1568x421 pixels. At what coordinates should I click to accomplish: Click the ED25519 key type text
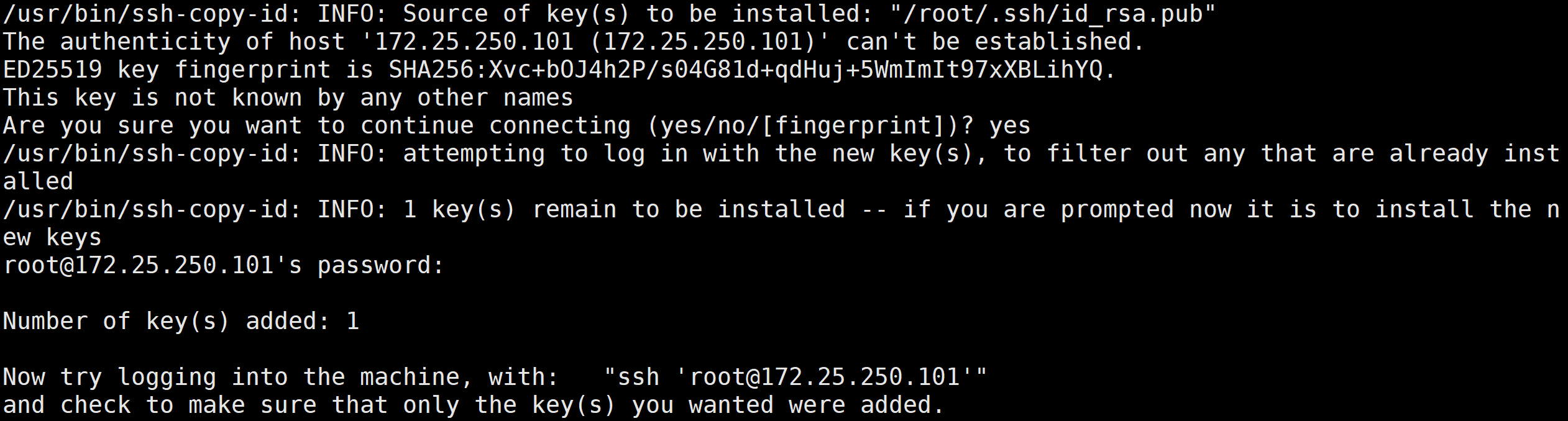(x=52, y=70)
